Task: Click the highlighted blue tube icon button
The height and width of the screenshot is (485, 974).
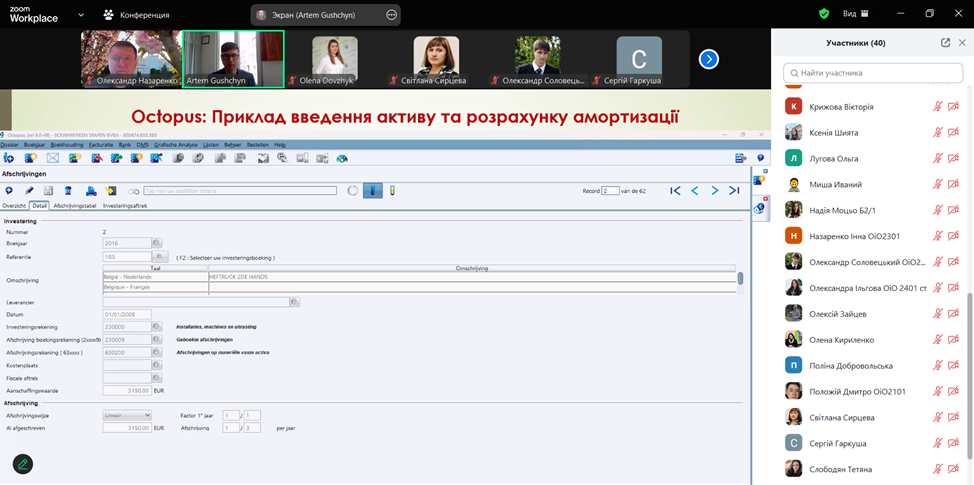Action: tap(373, 191)
